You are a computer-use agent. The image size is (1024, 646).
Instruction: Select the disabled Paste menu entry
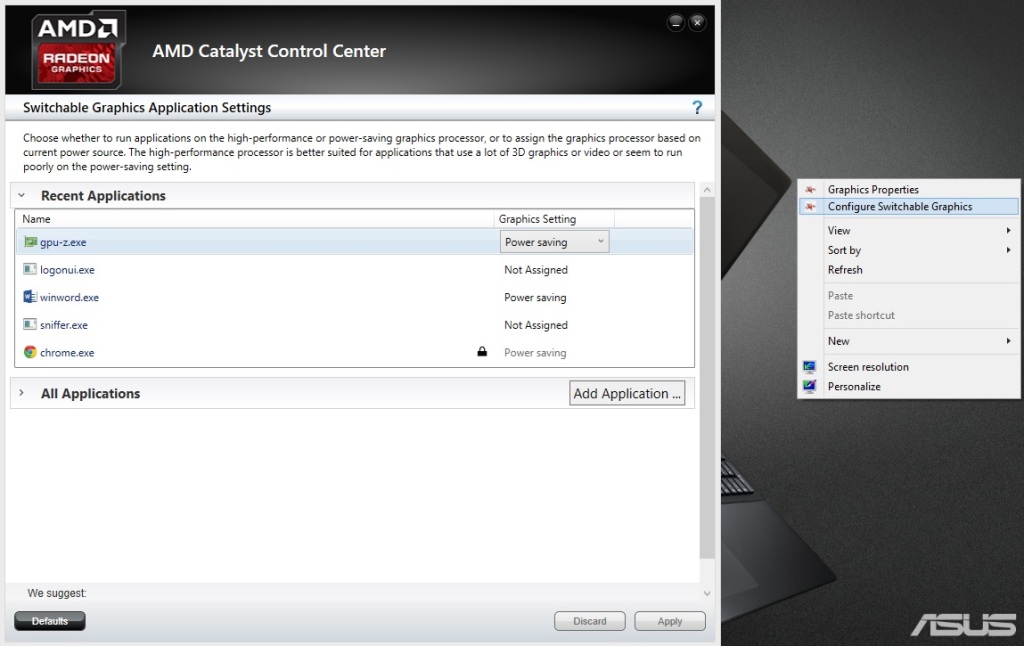click(840, 296)
